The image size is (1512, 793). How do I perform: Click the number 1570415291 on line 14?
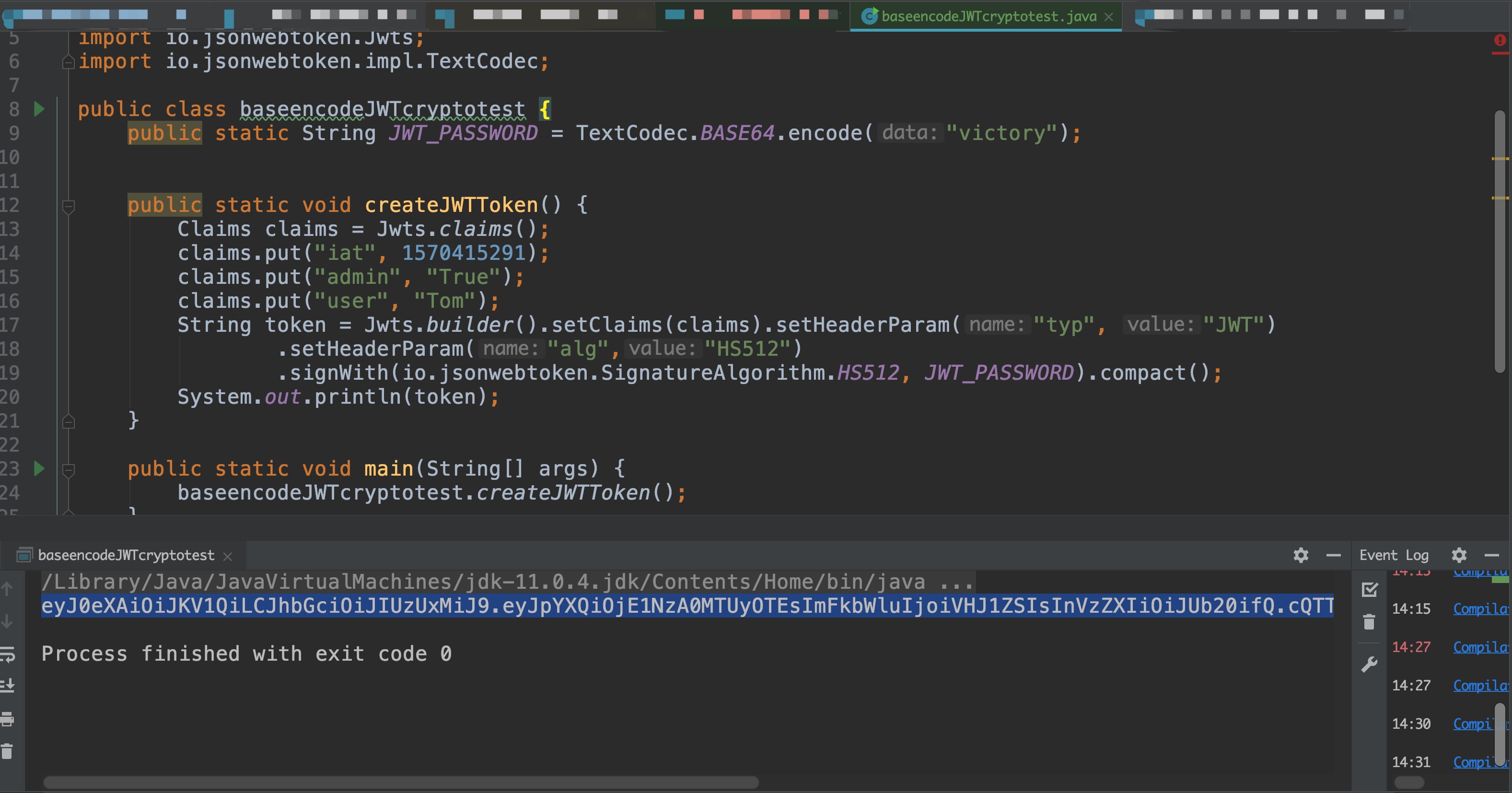point(464,253)
